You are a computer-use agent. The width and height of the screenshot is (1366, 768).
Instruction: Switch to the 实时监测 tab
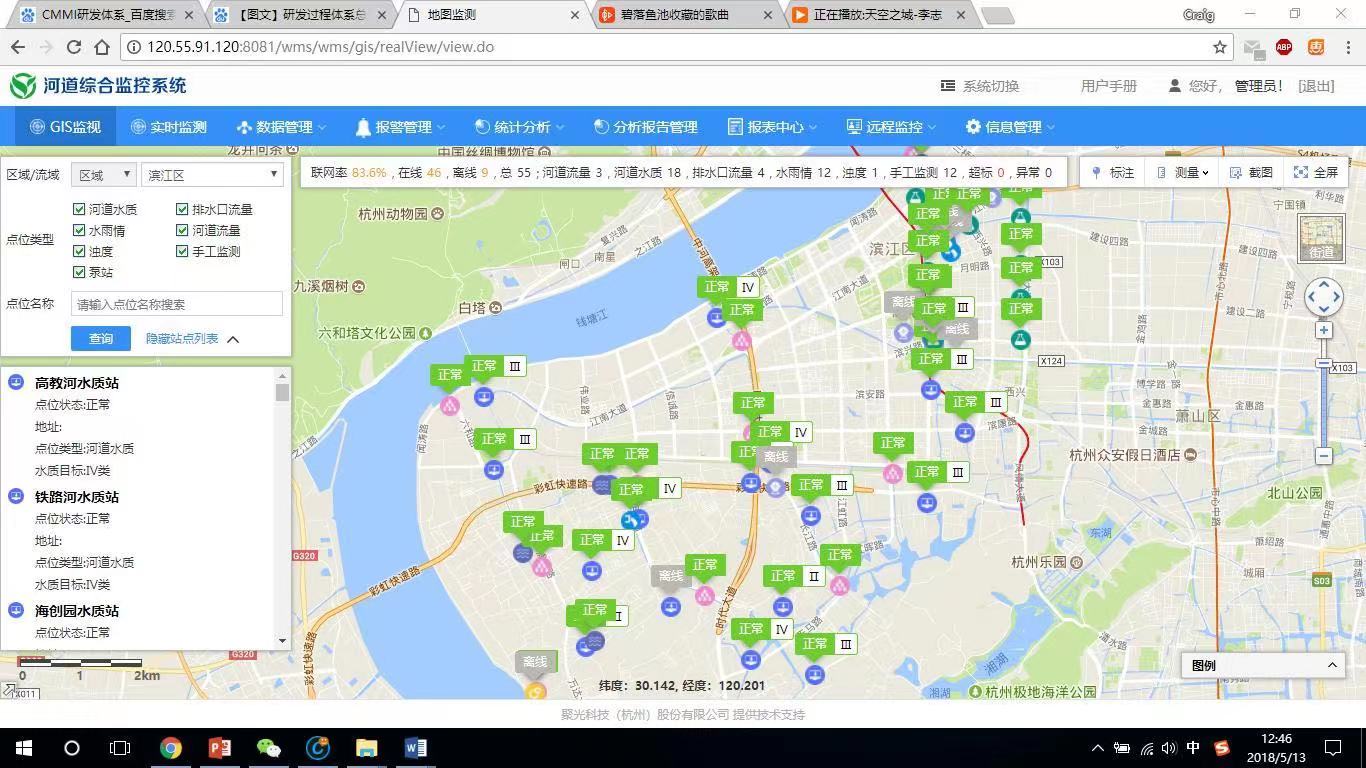pos(170,127)
